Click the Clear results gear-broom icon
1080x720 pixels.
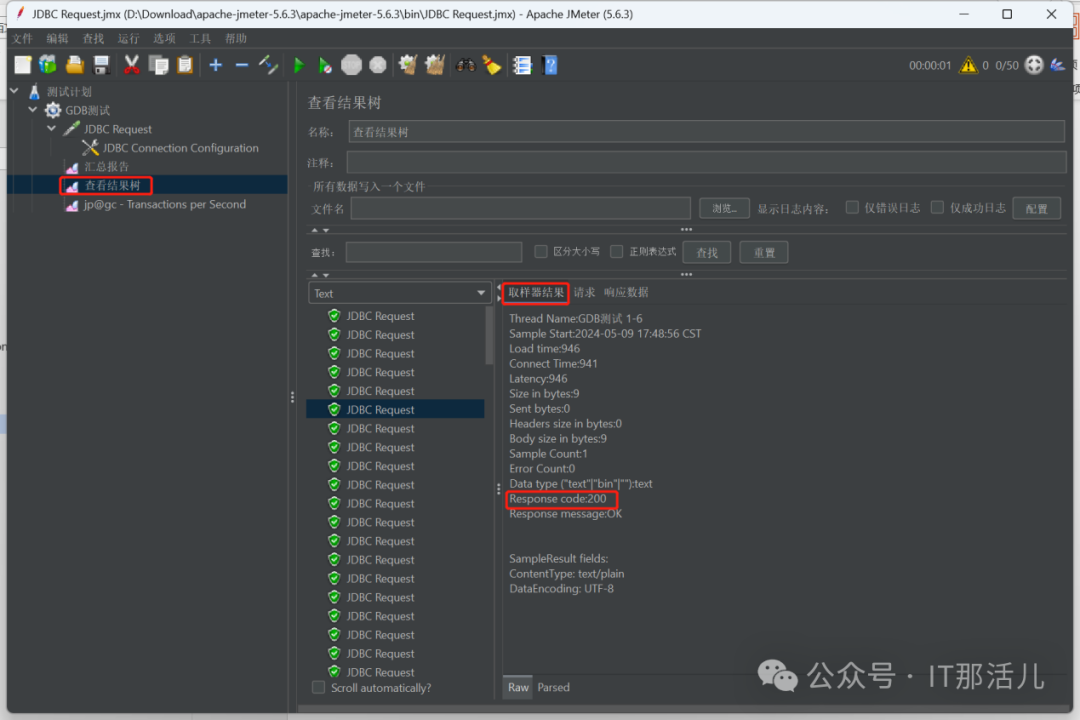coord(408,65)
